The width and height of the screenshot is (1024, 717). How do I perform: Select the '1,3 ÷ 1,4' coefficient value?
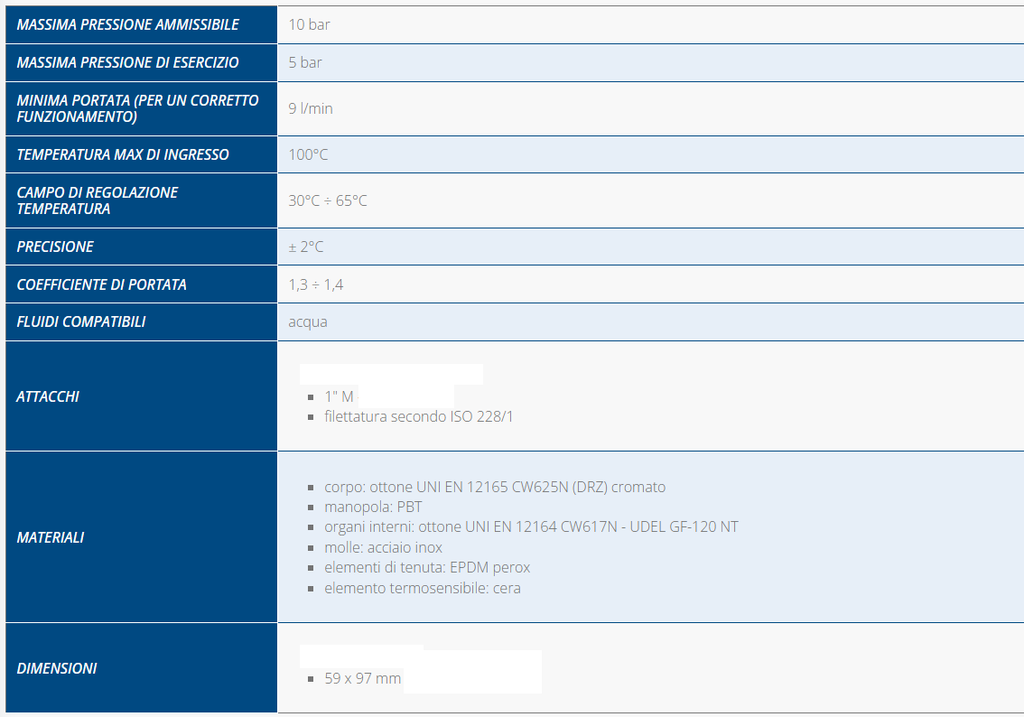point(316,284)
